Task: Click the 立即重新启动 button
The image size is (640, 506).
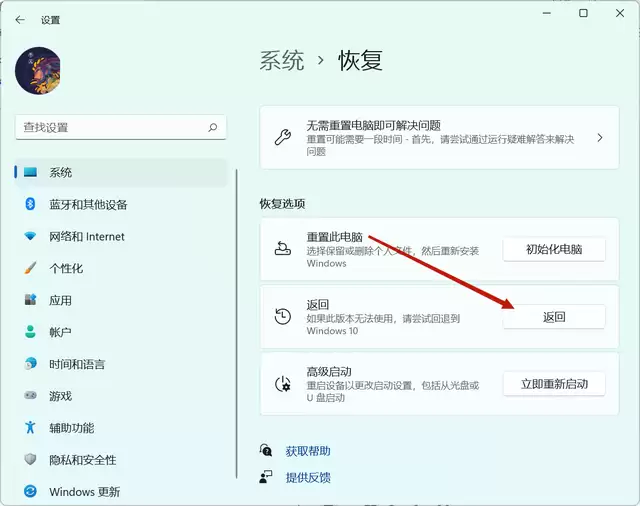Action: [x=553, y=383]
